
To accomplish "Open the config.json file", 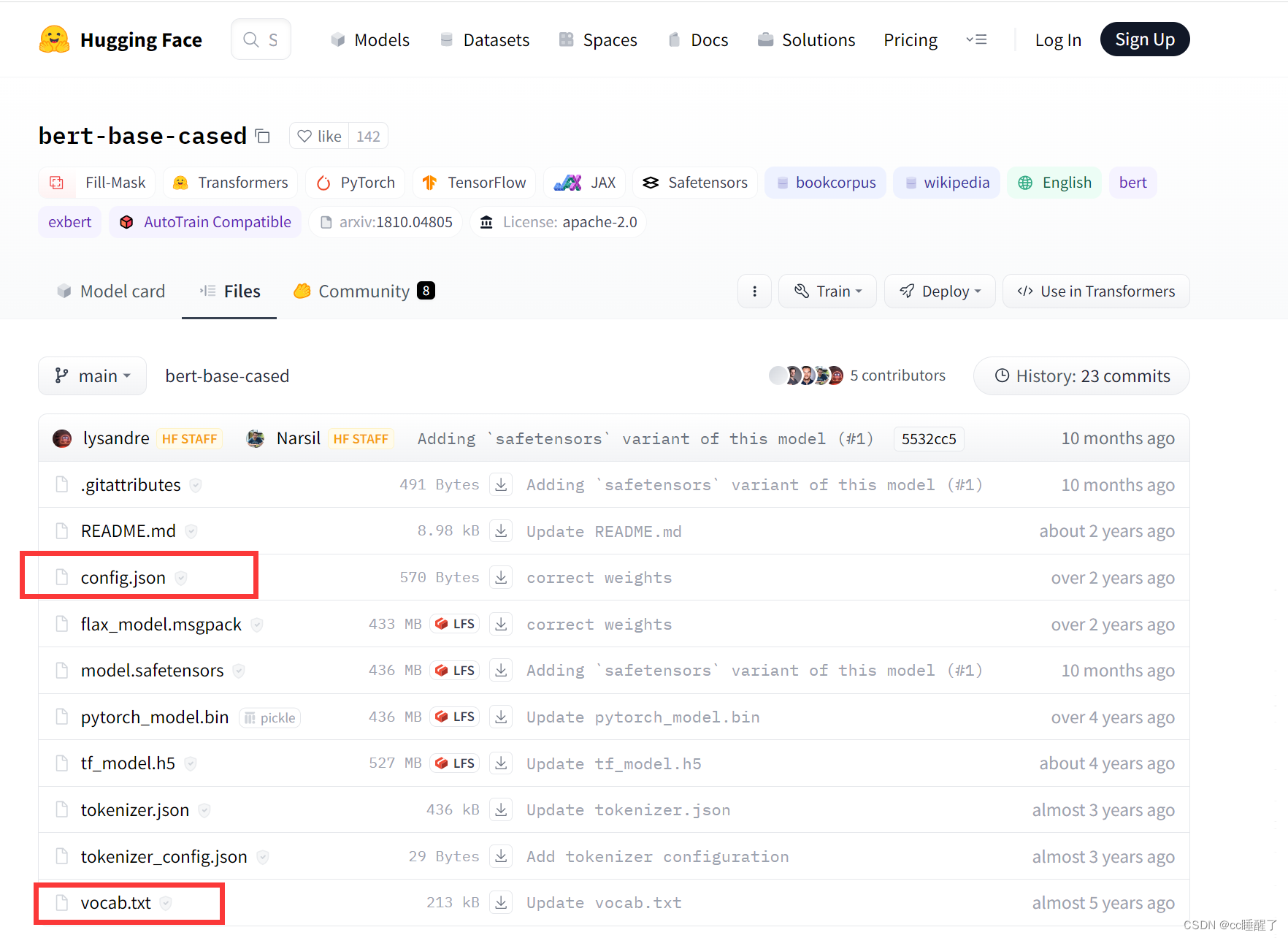I will click(123, 578).
